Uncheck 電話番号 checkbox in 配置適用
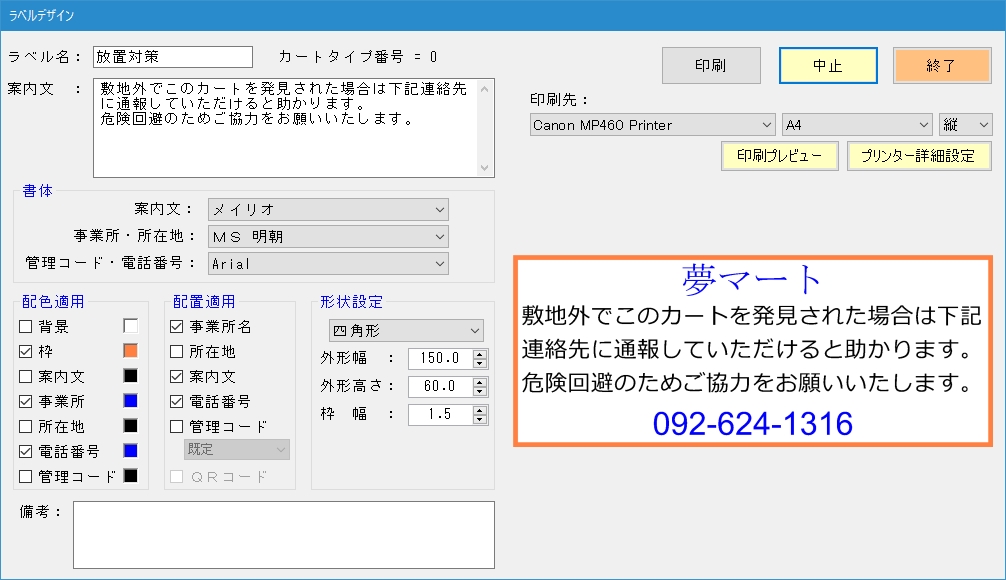This screenshot has width=1006, height=580. [176, 402]
